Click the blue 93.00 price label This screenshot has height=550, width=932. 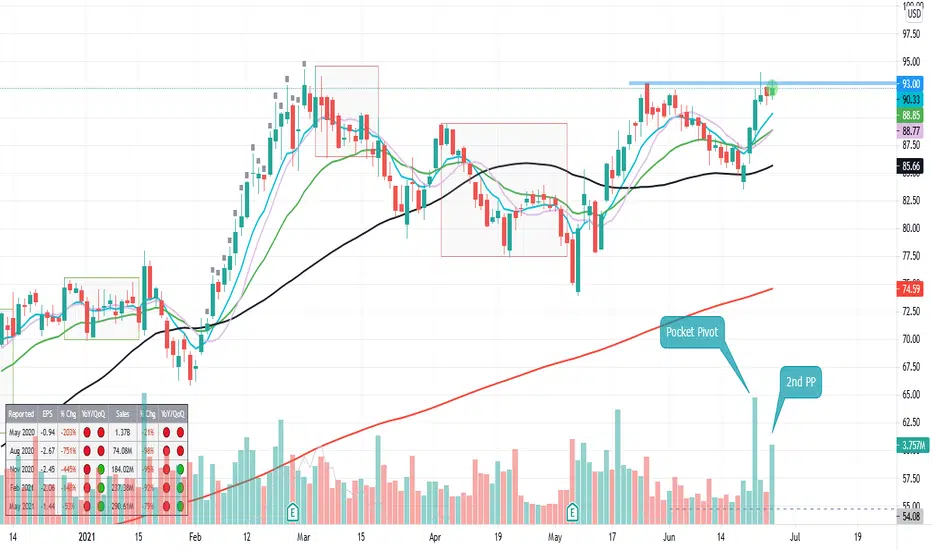910,84
